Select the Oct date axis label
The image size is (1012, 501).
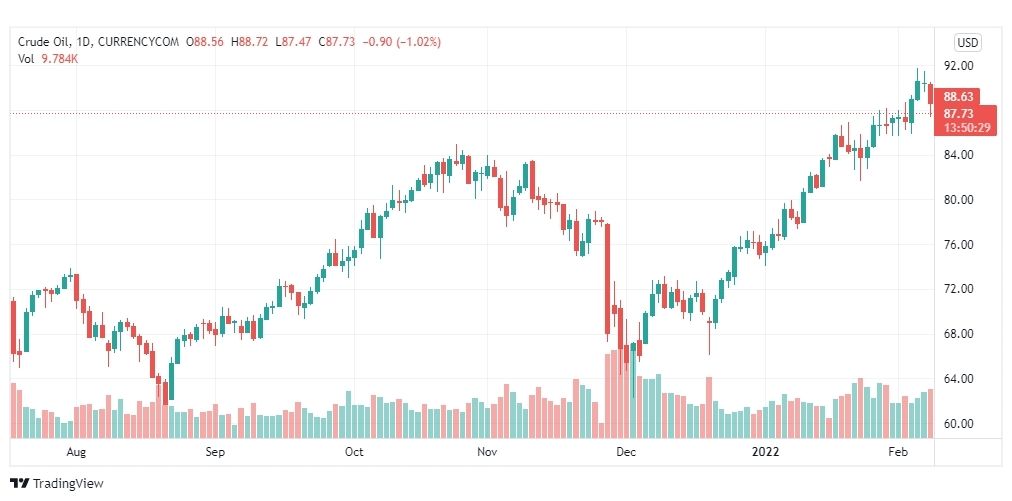354,451
